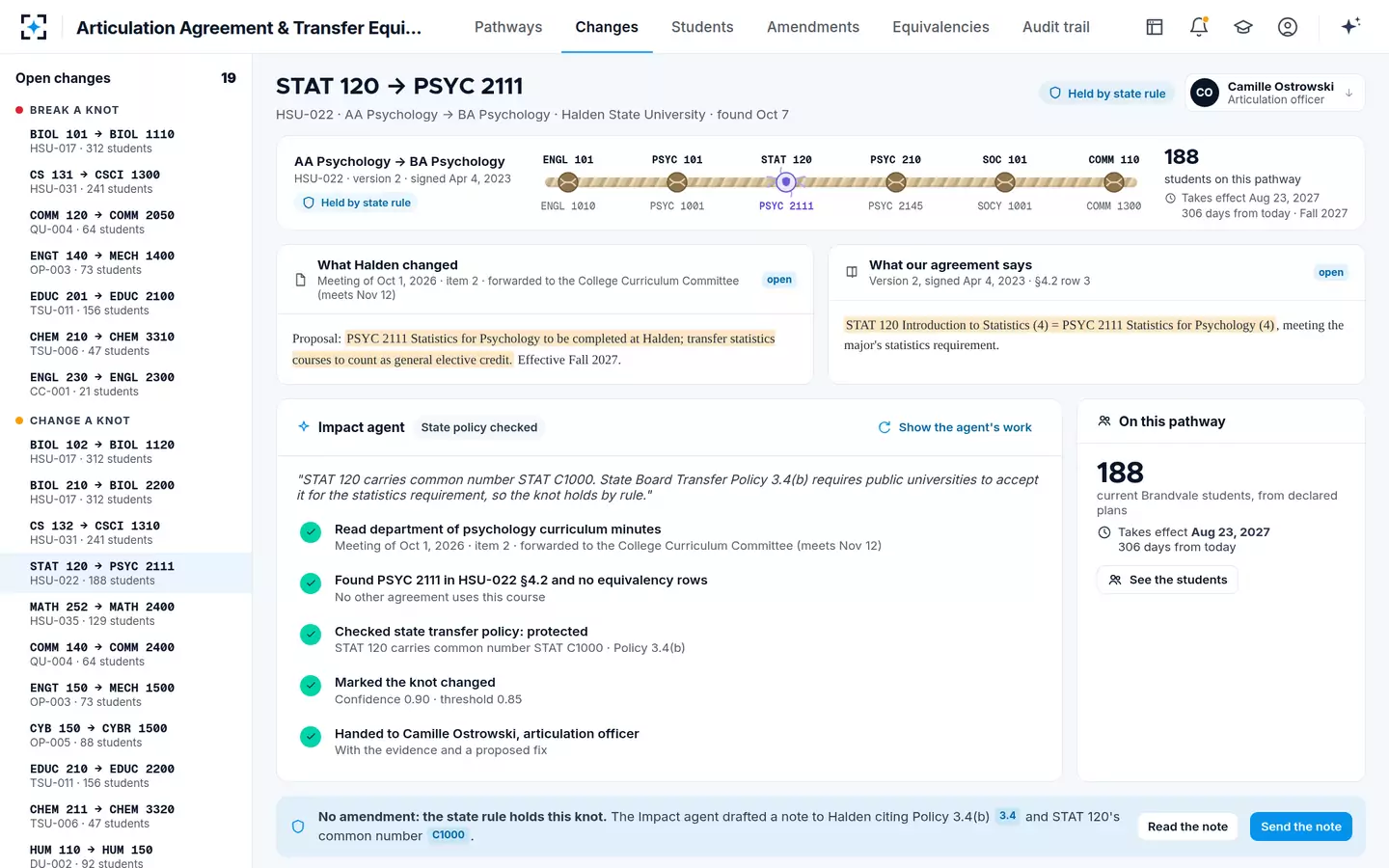This screenshot has height=868, width=1389.
Task: Click the ENGL 101 knot marker
Action: [568, 181]
